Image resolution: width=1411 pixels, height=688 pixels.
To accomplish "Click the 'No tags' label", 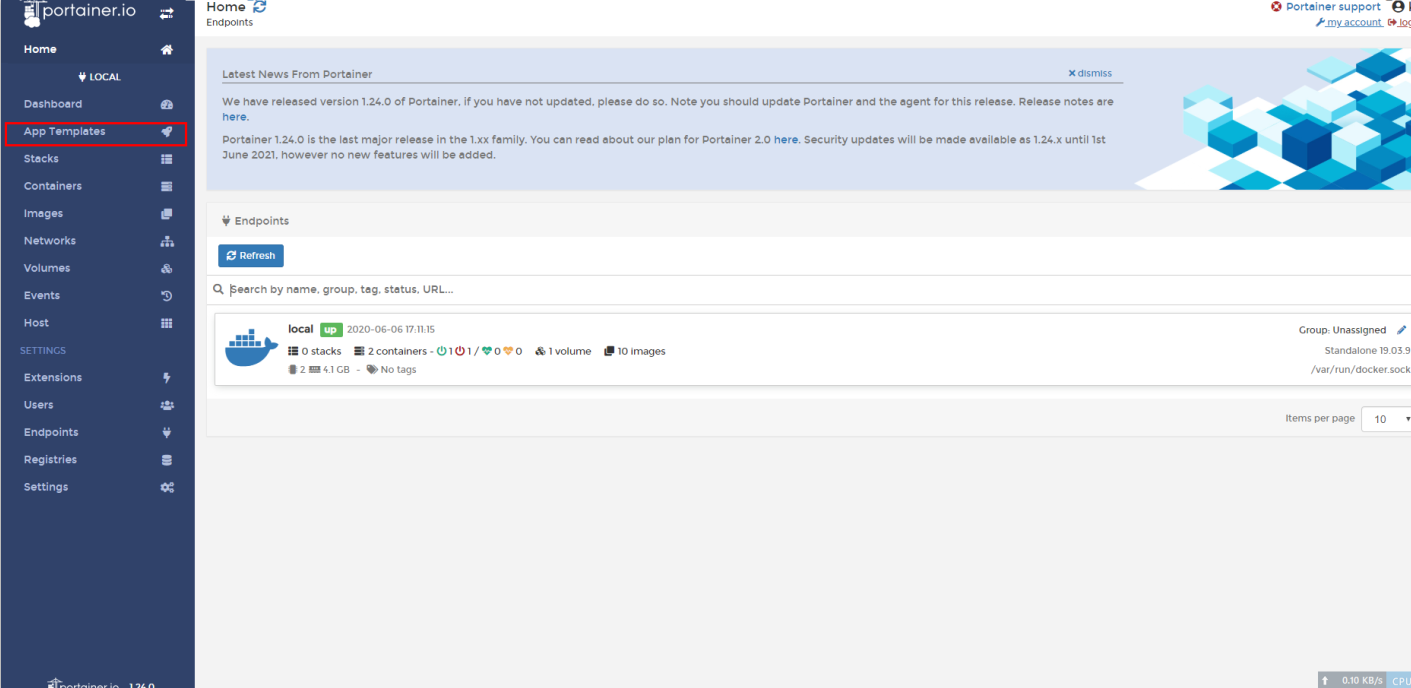I will point(398,369).
